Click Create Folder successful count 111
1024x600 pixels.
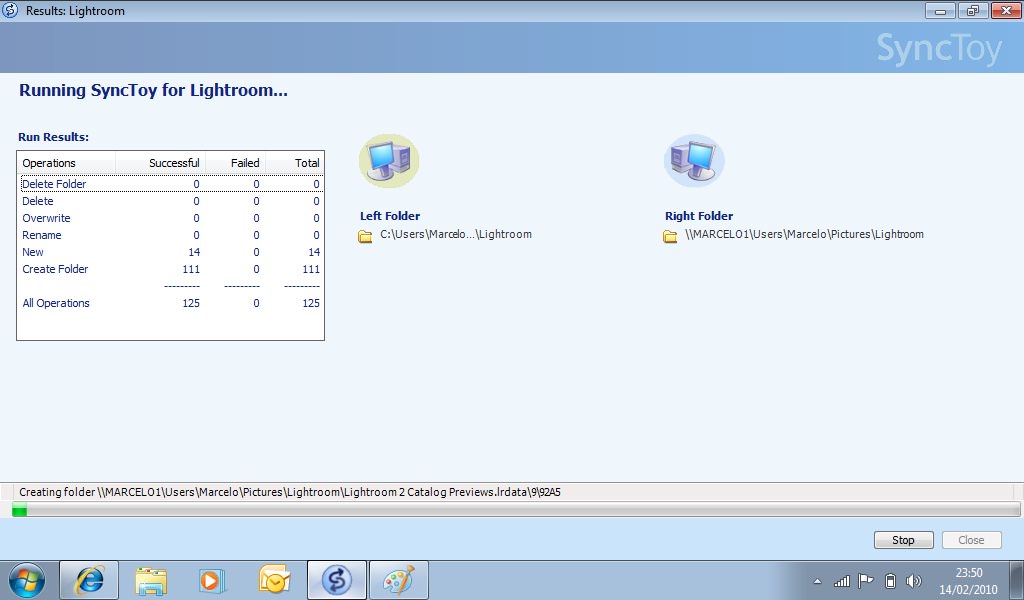click(x=191, y=269)
